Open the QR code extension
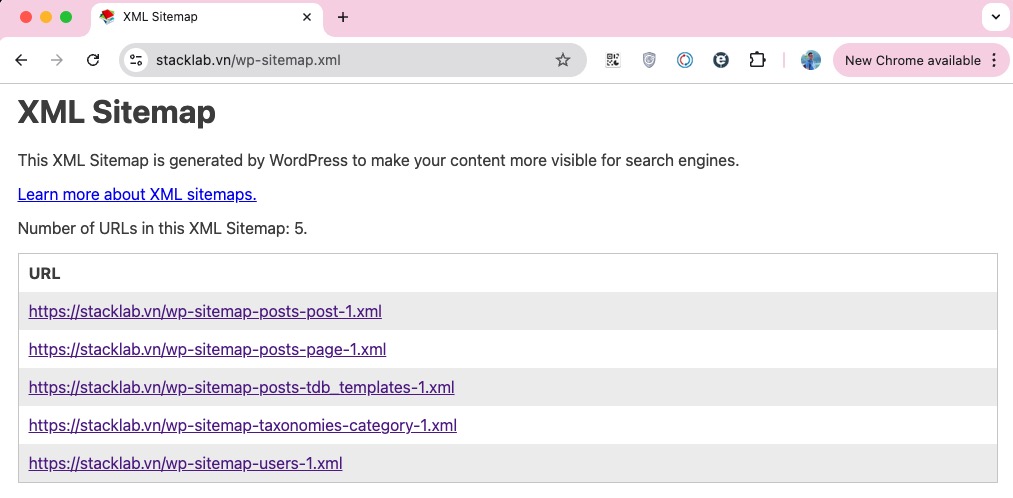Image resolution: width=1013 pixels, height=498 pixels. tap(612, 60)
